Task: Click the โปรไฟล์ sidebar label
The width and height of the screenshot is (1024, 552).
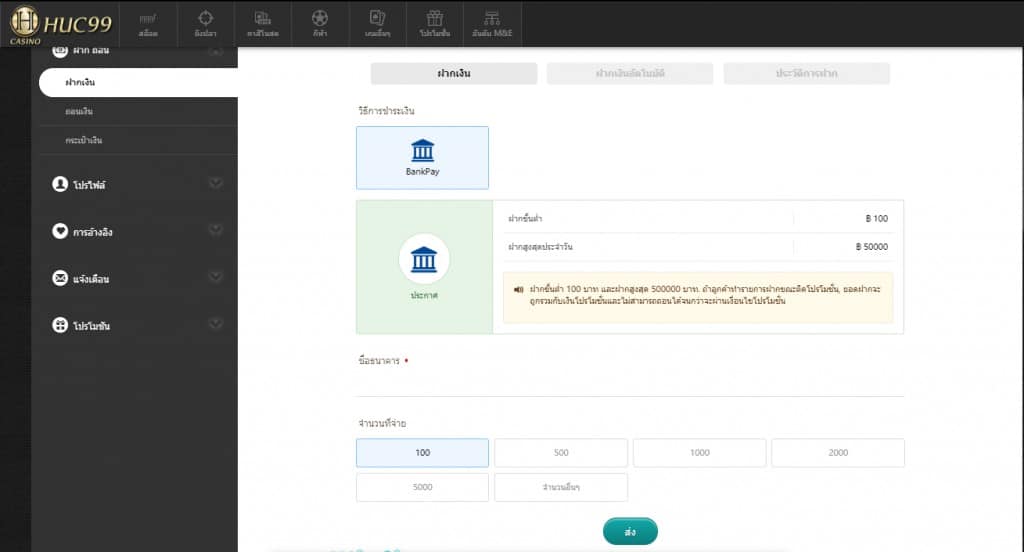Action: pyautogui.click(x=89, y=185)
